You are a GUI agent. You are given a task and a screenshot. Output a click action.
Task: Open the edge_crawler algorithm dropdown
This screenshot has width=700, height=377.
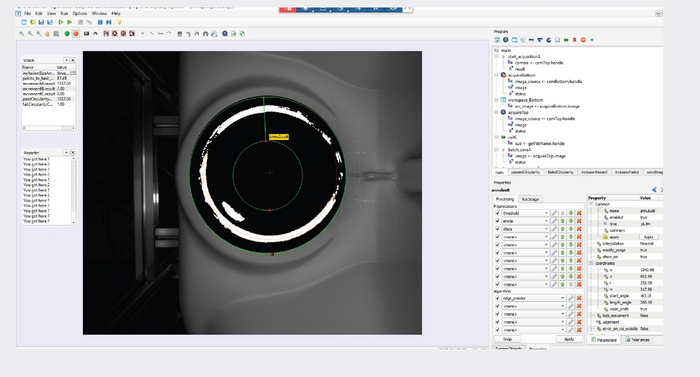[534, 298]
